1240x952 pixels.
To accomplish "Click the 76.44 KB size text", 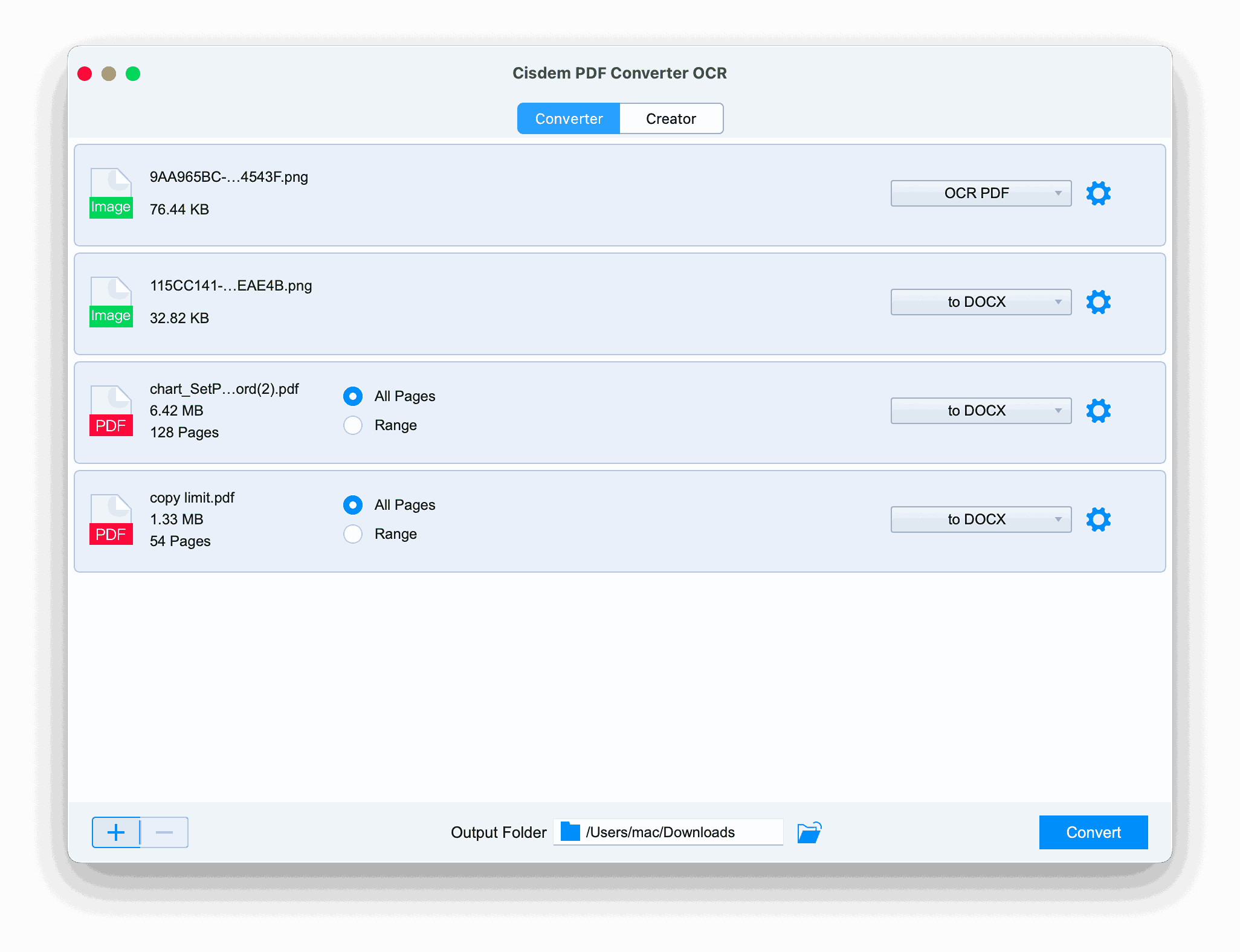I will pyautogui.click(x=179, y=210).
